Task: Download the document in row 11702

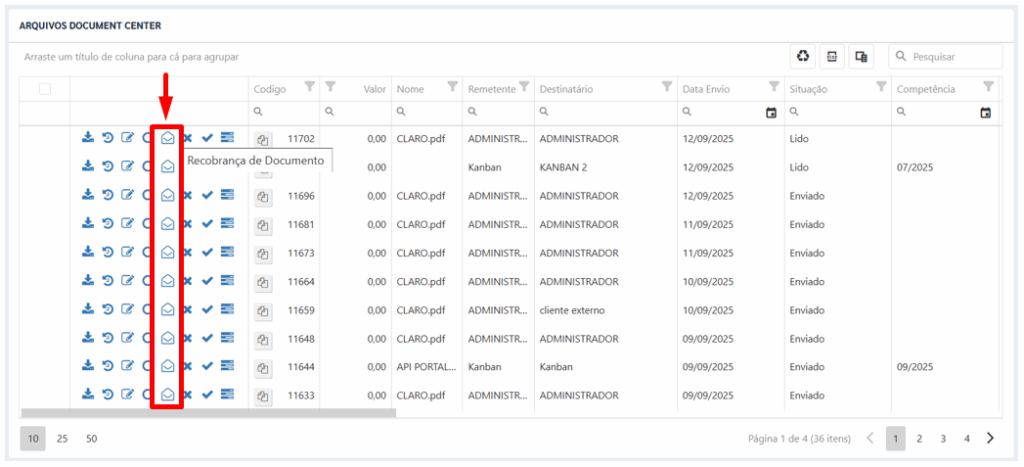Action: coord(88,138)
